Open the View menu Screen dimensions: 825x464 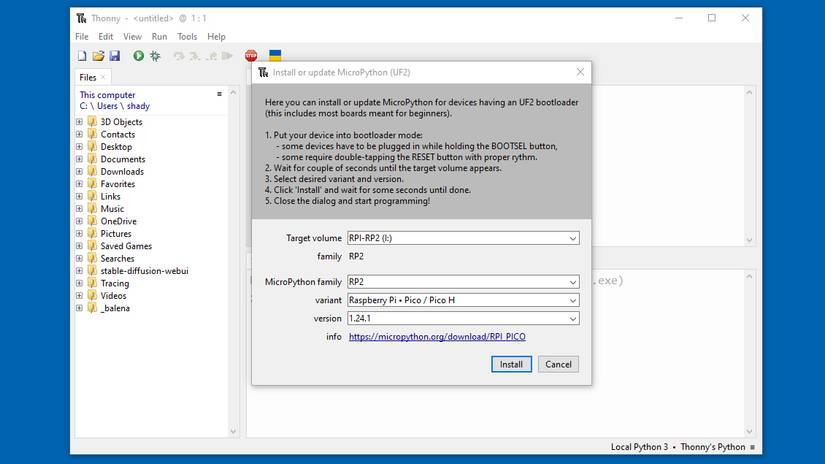pyautogui.click(x=132, y=36)
